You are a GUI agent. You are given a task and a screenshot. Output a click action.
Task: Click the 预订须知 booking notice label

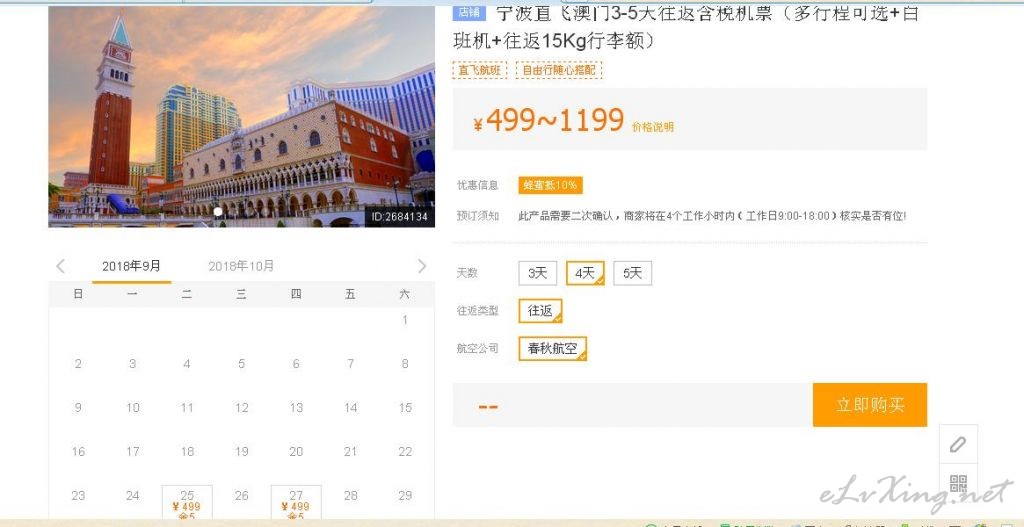tap(477, 216)
